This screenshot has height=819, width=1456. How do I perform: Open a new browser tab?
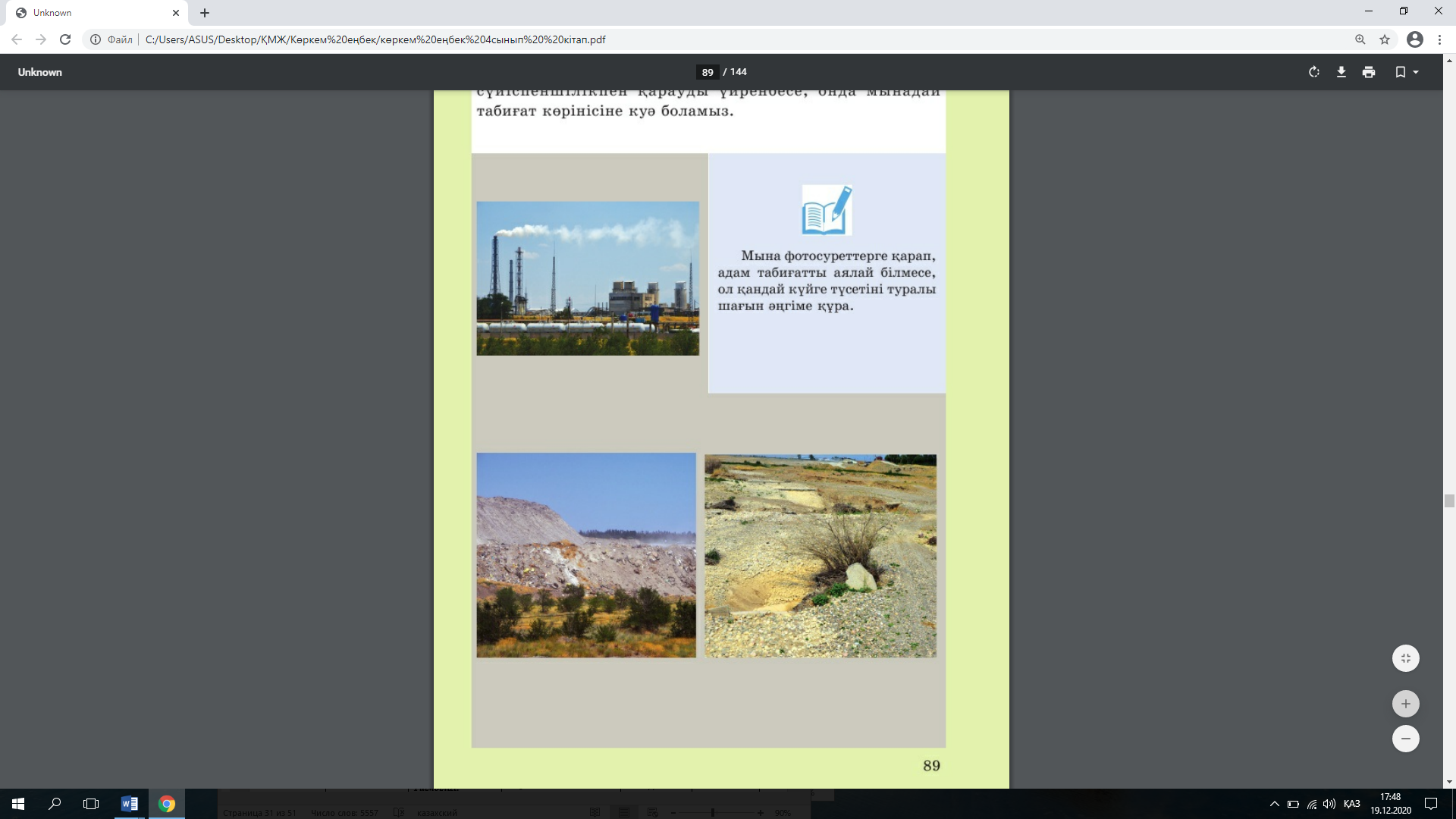(205, 13)
